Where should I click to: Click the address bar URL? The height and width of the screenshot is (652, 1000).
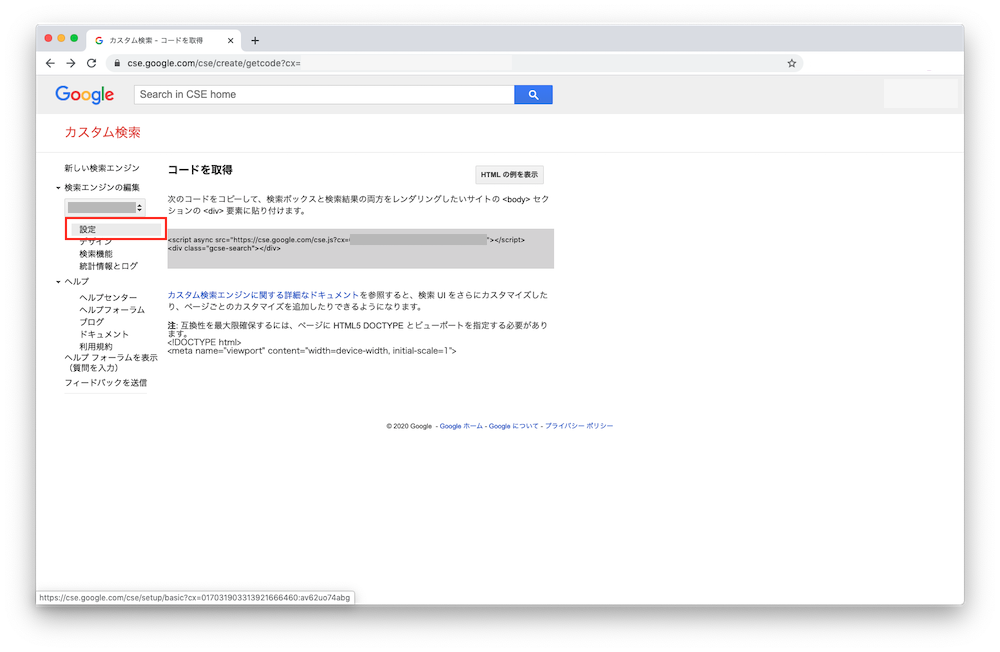point(214,63)
